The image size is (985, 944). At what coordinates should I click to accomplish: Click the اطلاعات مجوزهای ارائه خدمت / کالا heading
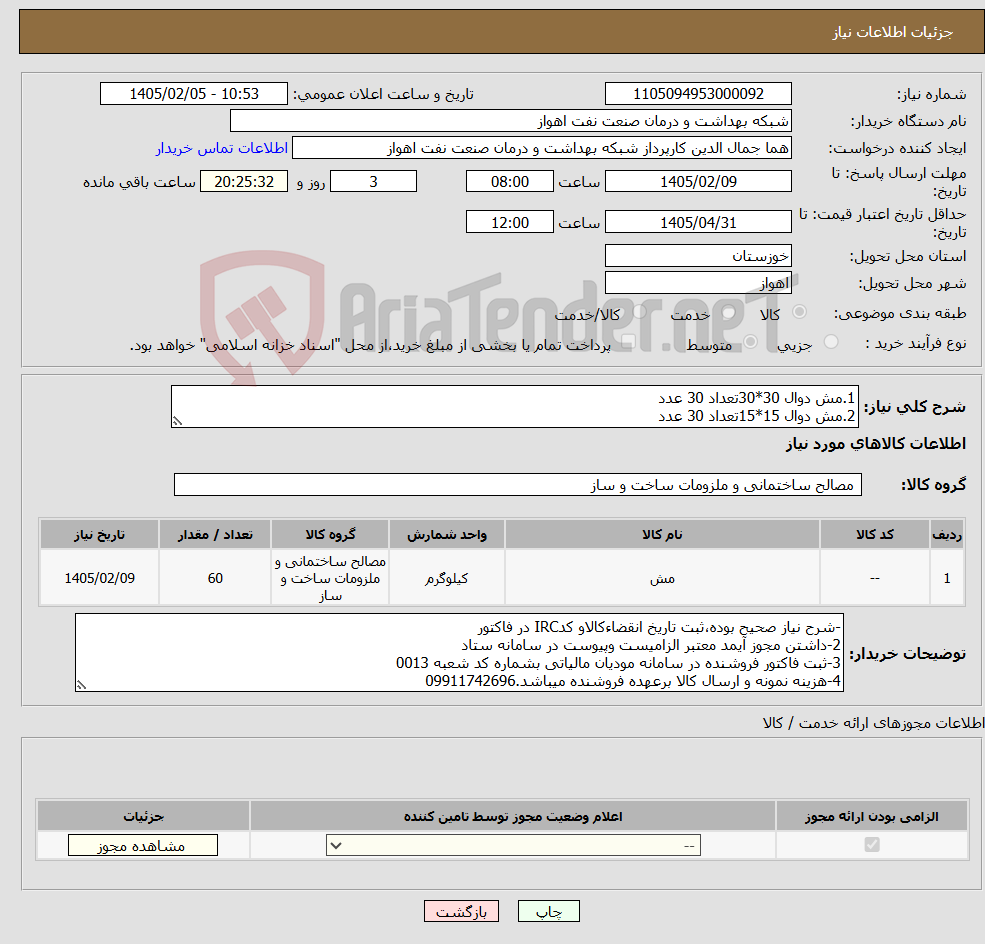873,723
